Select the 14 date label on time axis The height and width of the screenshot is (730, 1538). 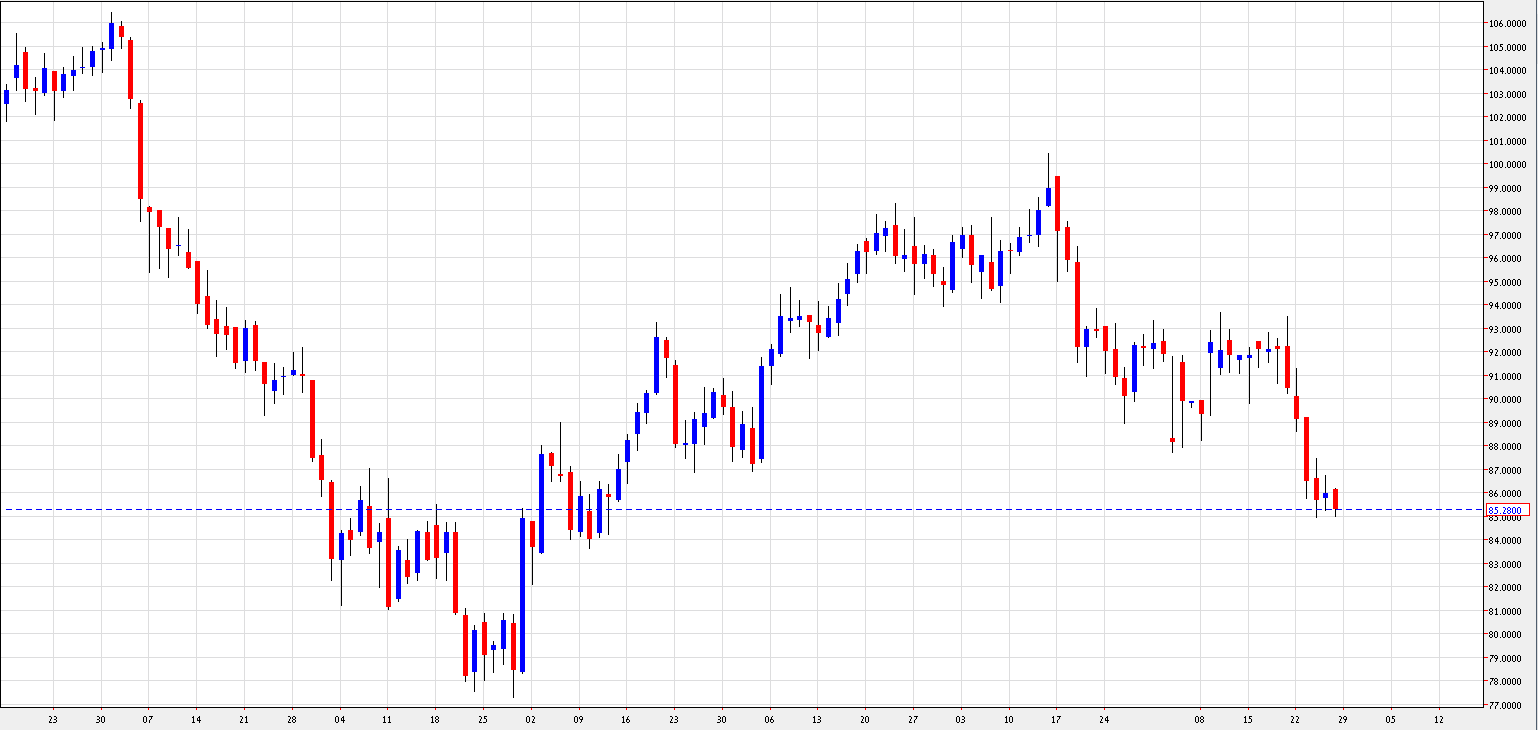pos(196,719)
